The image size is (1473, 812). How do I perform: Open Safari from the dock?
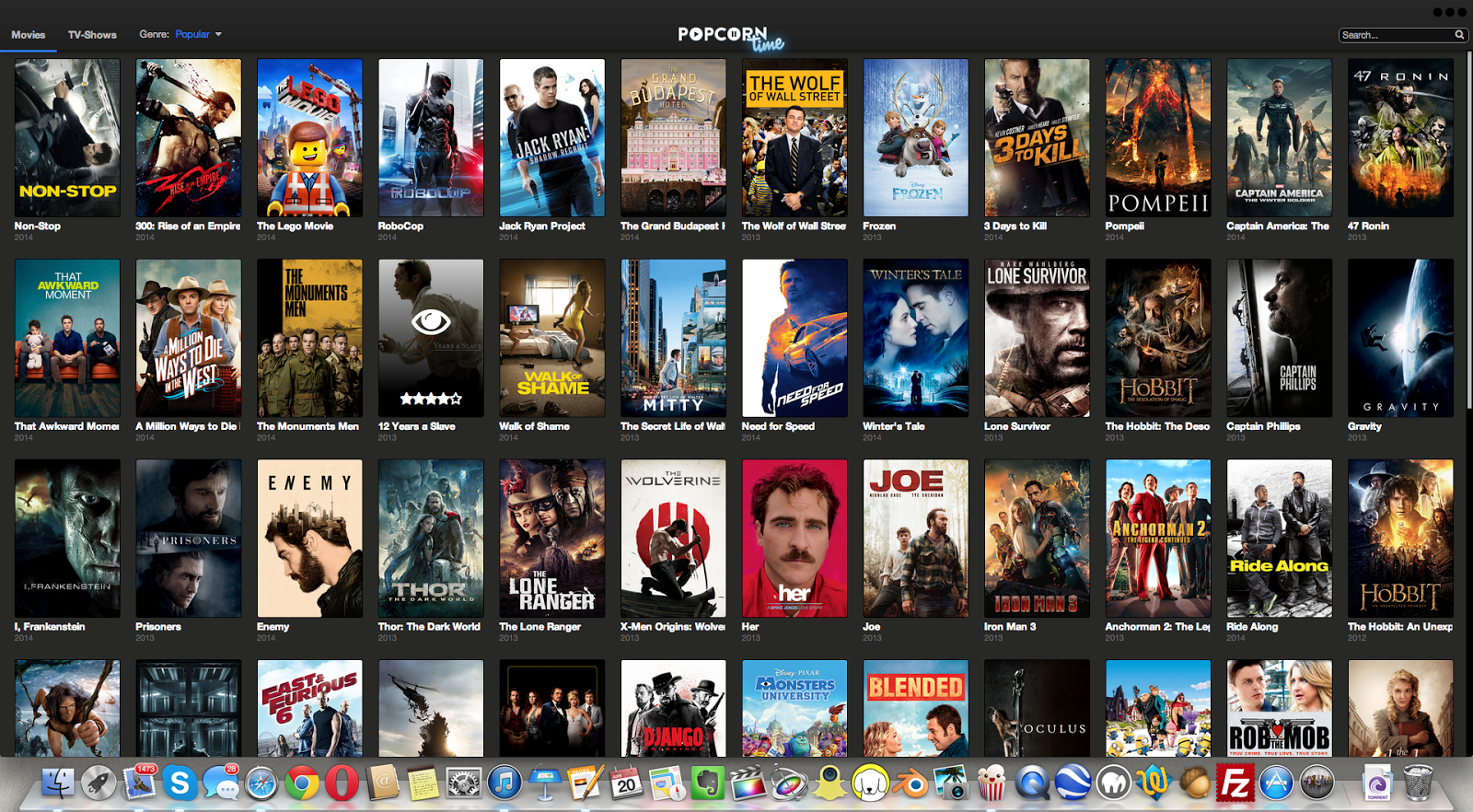(x=261, y=783)
